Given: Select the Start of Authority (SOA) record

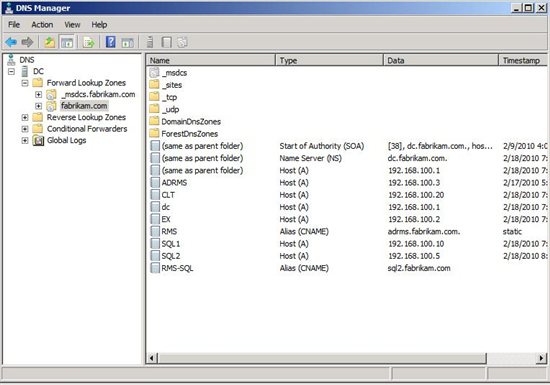Looking at the screenshot, I should (x=347, y=146).
